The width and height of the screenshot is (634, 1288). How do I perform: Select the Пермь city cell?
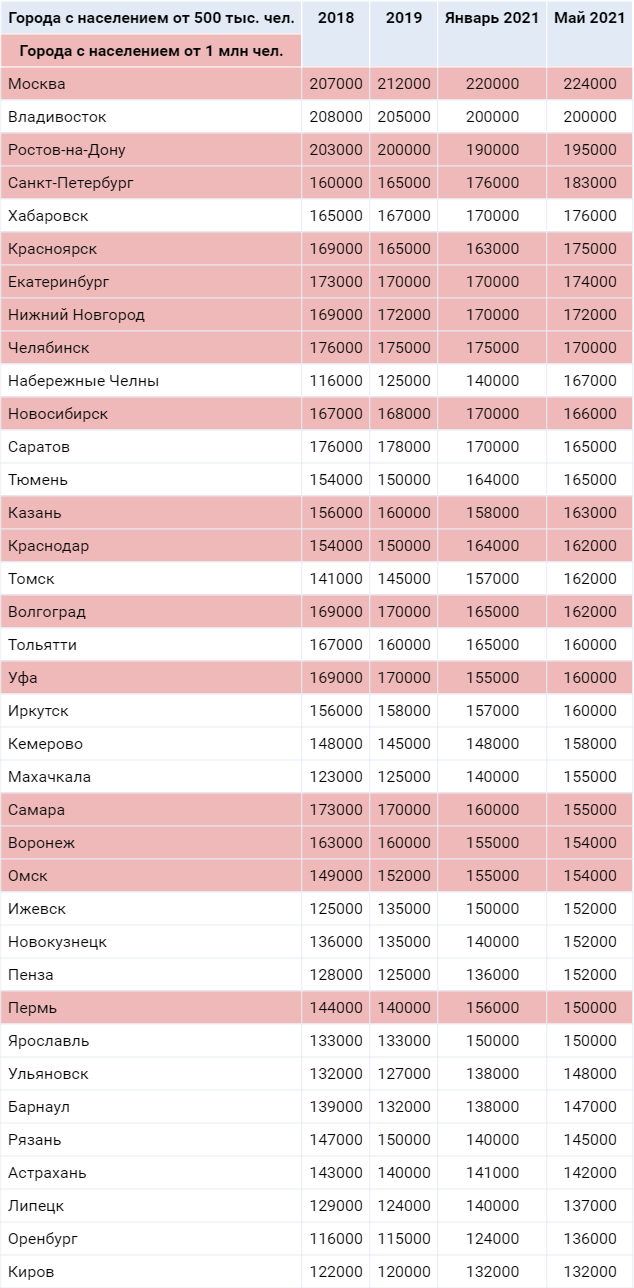click(x=31, y=1008)
